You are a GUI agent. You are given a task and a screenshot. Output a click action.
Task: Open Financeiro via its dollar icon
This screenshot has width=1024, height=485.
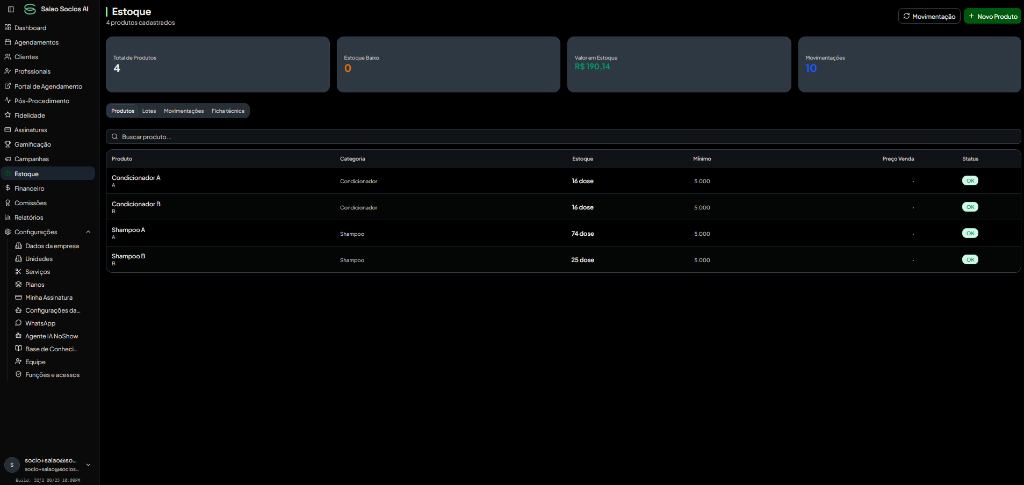click(7, 188)
